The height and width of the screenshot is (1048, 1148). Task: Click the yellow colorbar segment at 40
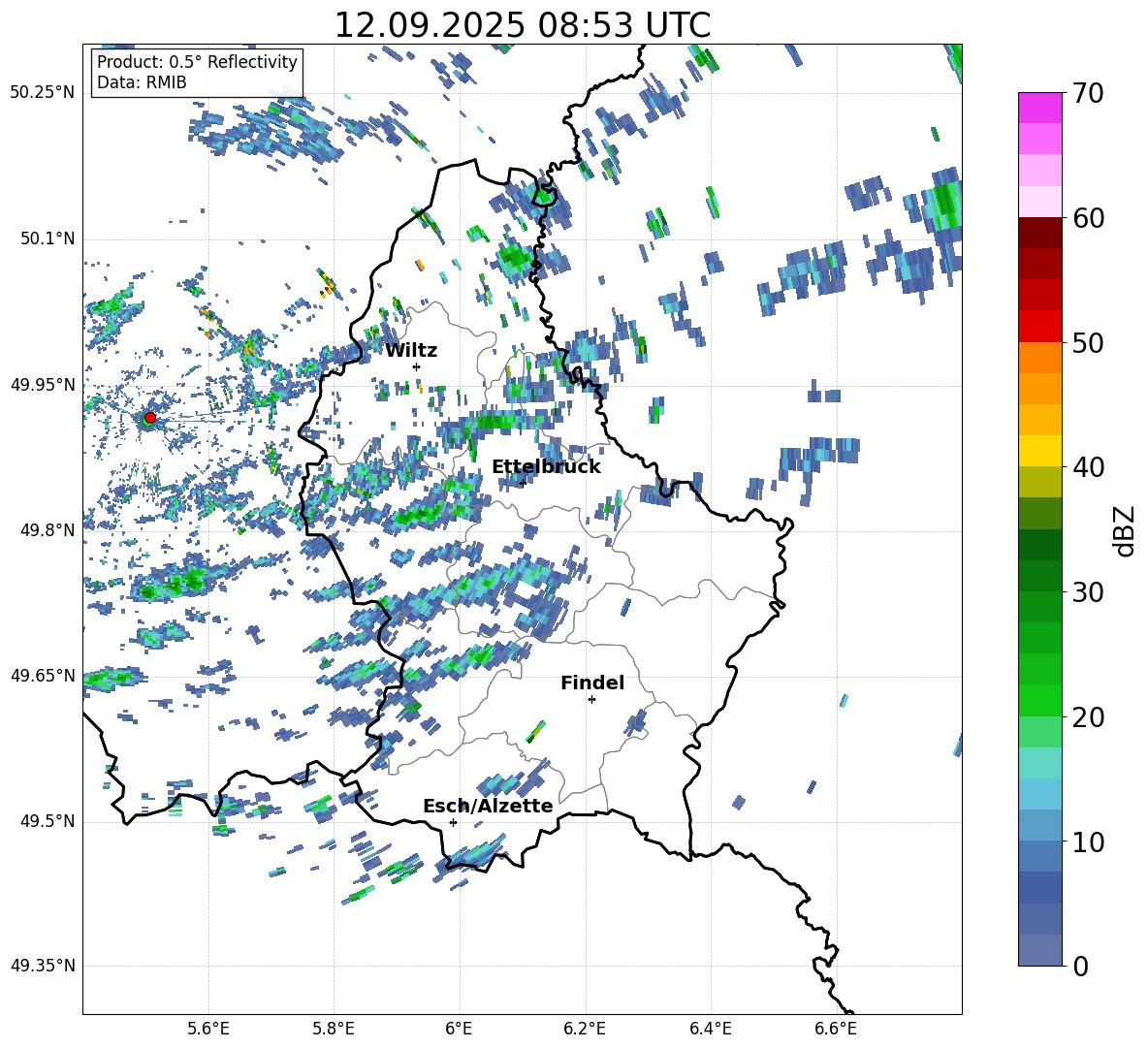pos(1039,451)
